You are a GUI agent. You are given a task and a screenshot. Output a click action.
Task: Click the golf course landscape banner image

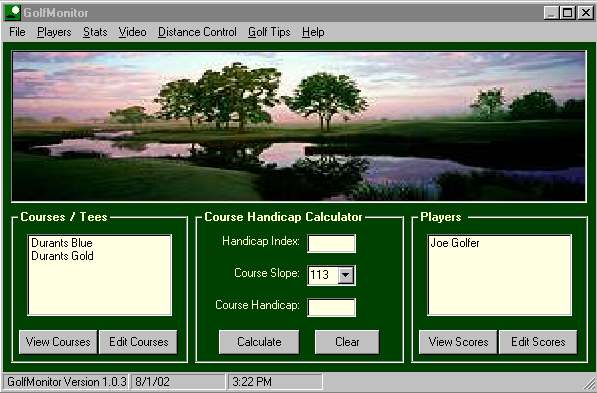(299, 126)
